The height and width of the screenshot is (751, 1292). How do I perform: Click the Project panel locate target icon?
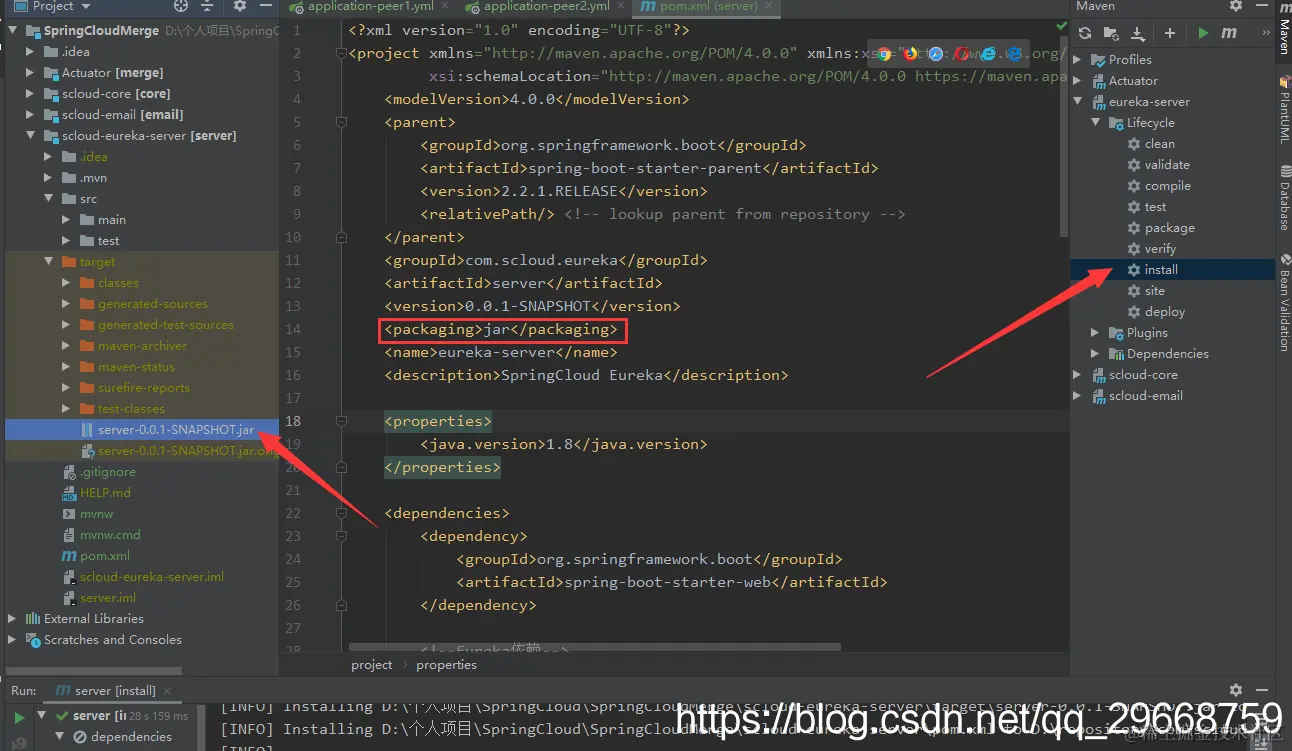point(181,6)
